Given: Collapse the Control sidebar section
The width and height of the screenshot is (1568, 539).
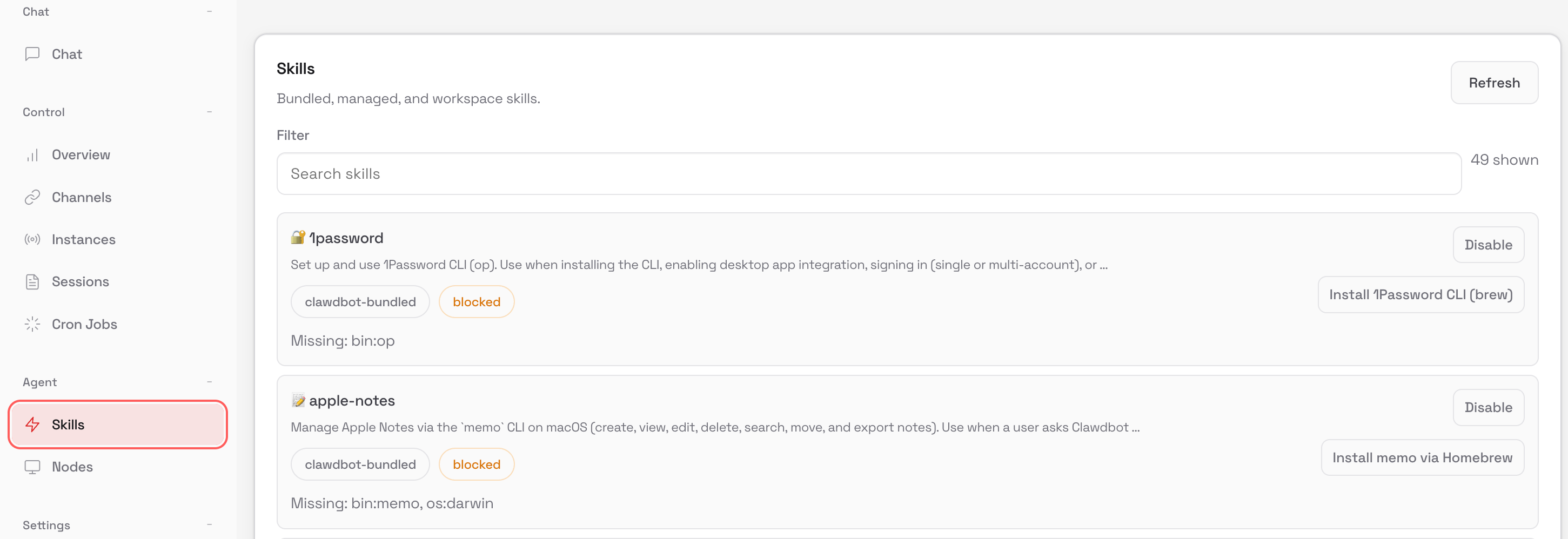Looking at the screenshot, I should 210,112.
